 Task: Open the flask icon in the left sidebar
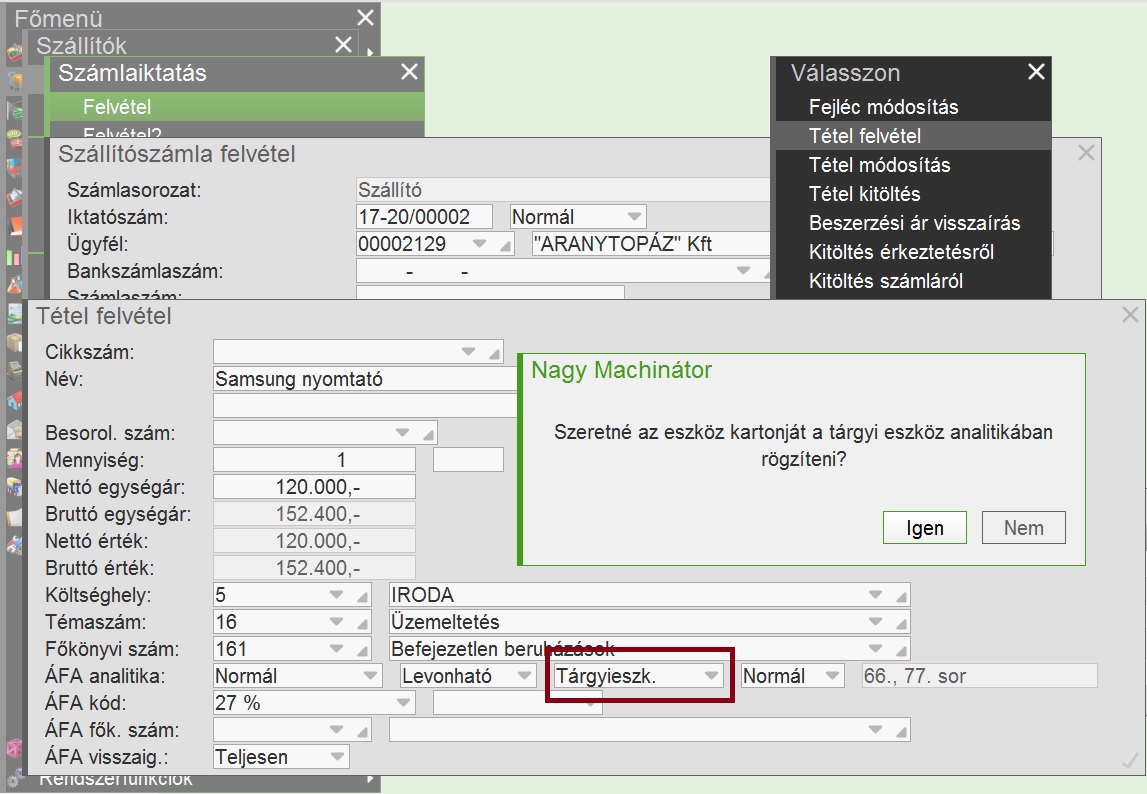pyautogui.click(x=14, y=285)
